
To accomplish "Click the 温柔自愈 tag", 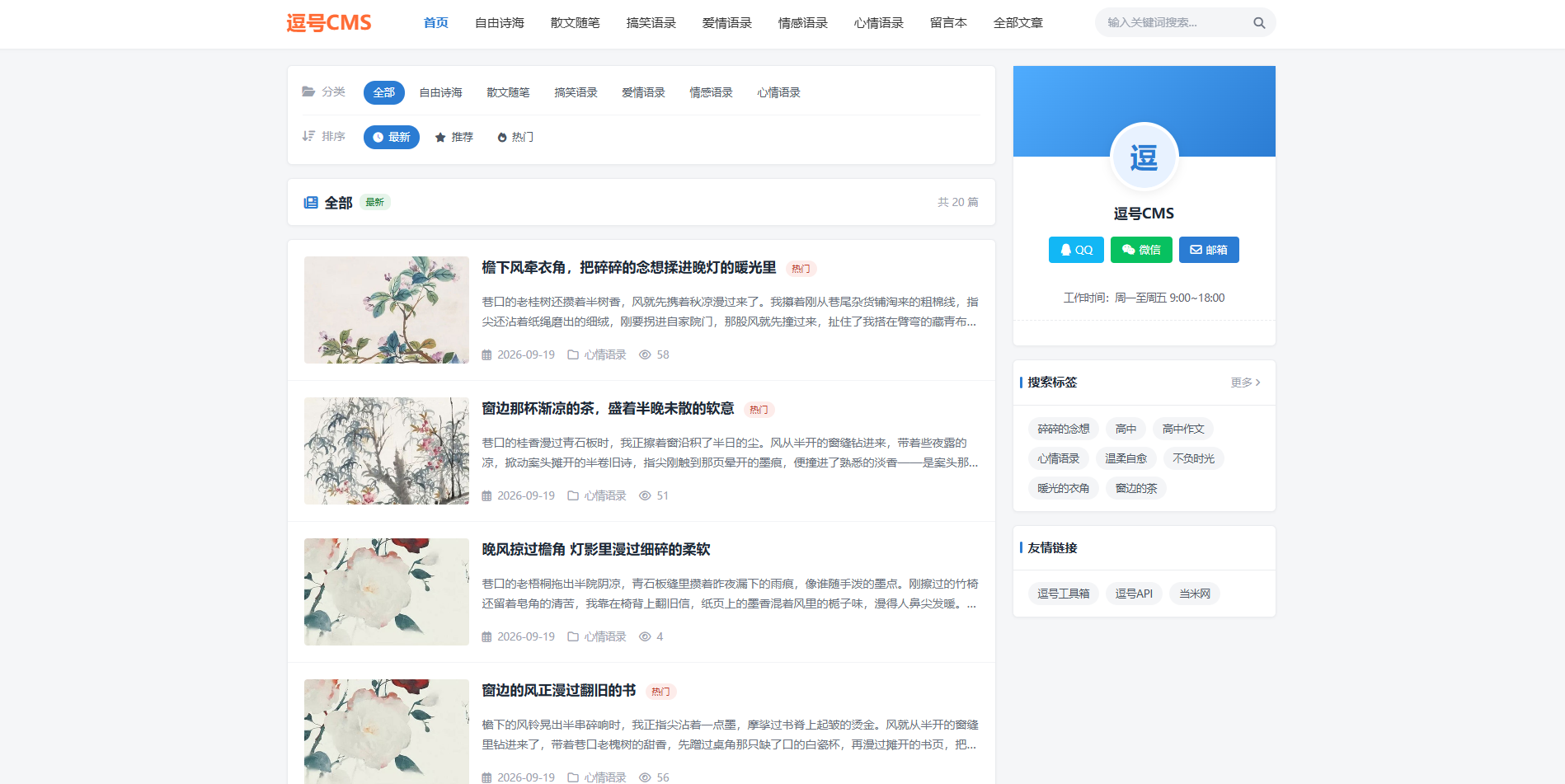I will point(1126,458).
